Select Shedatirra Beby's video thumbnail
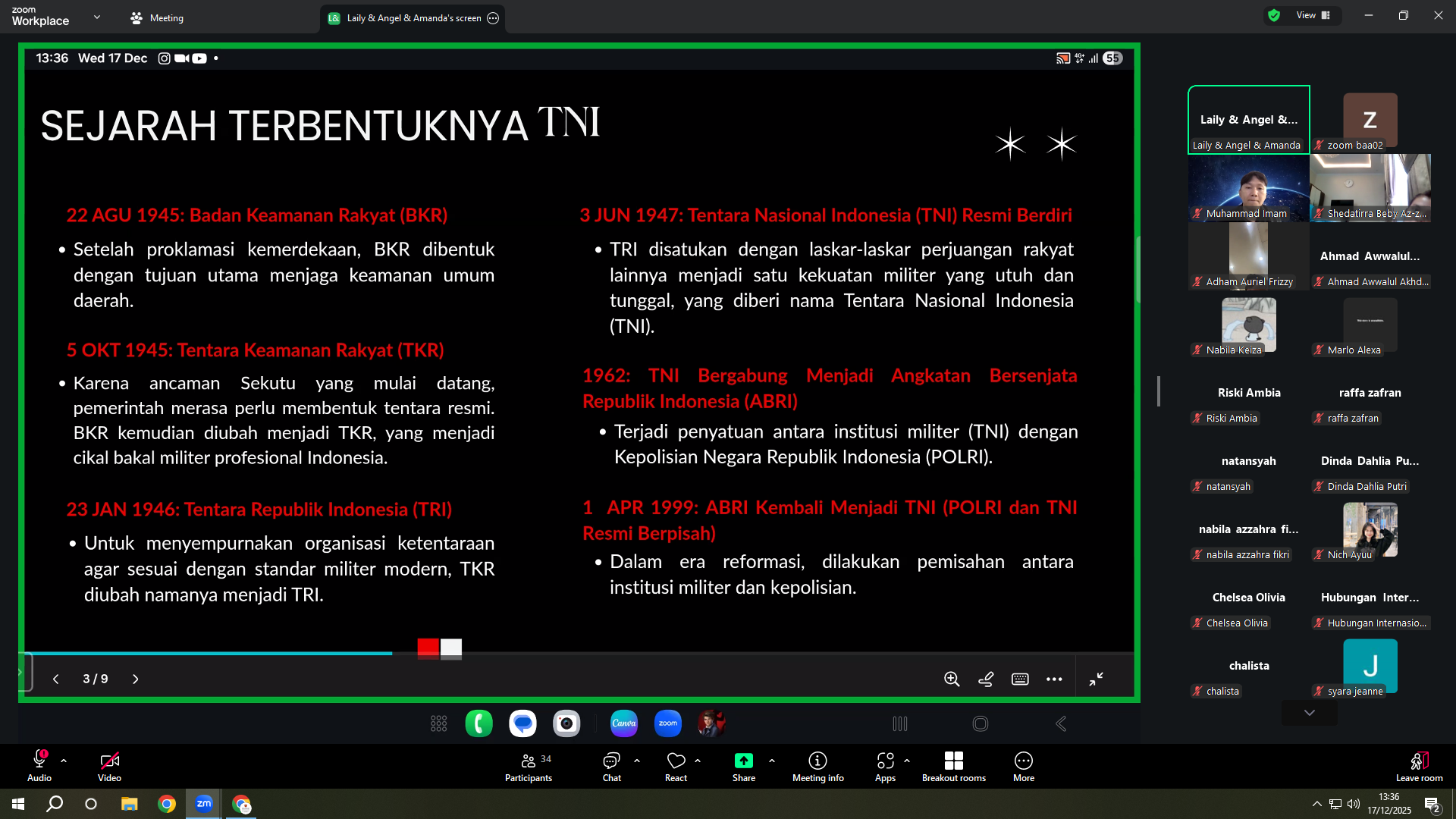1456x819 pixels. pyautogui.click(x=1370, y=188)
